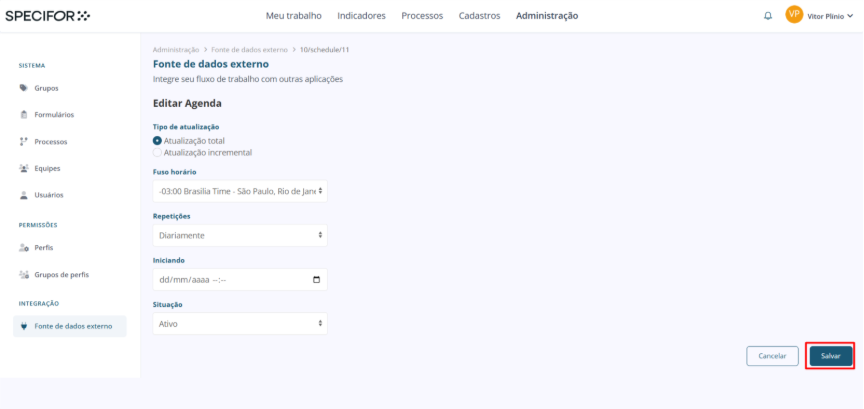Click the Usuários person icon

click(x=24, y=195)
